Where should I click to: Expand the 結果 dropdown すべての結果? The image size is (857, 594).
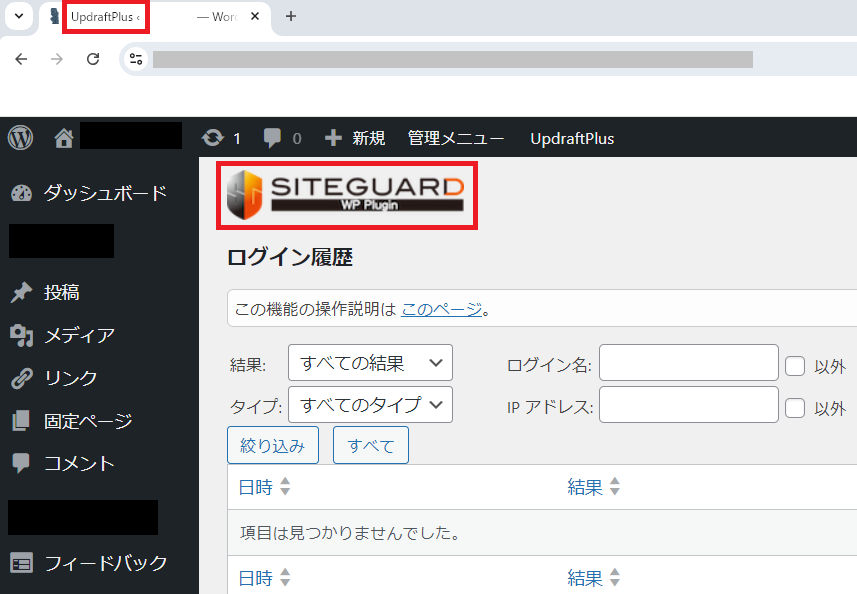point(370,363)
